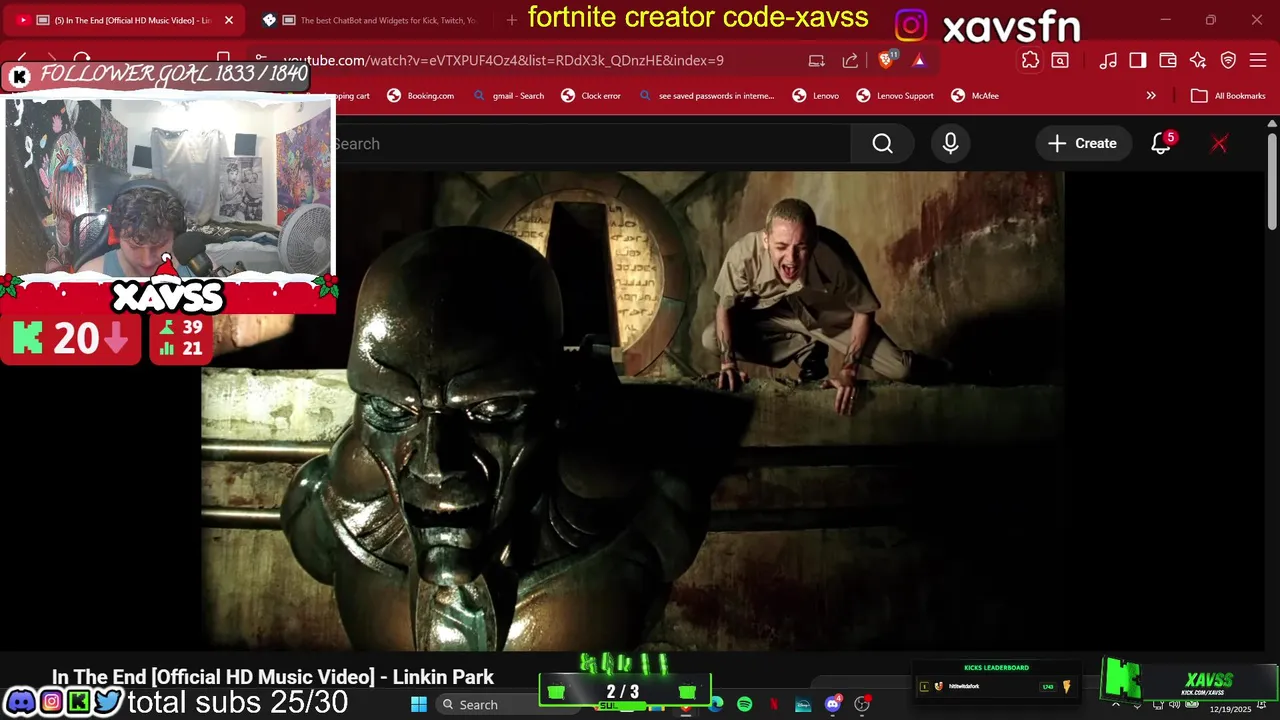
Task: Open a new tab with plus button
Action: tap(512, 20)
